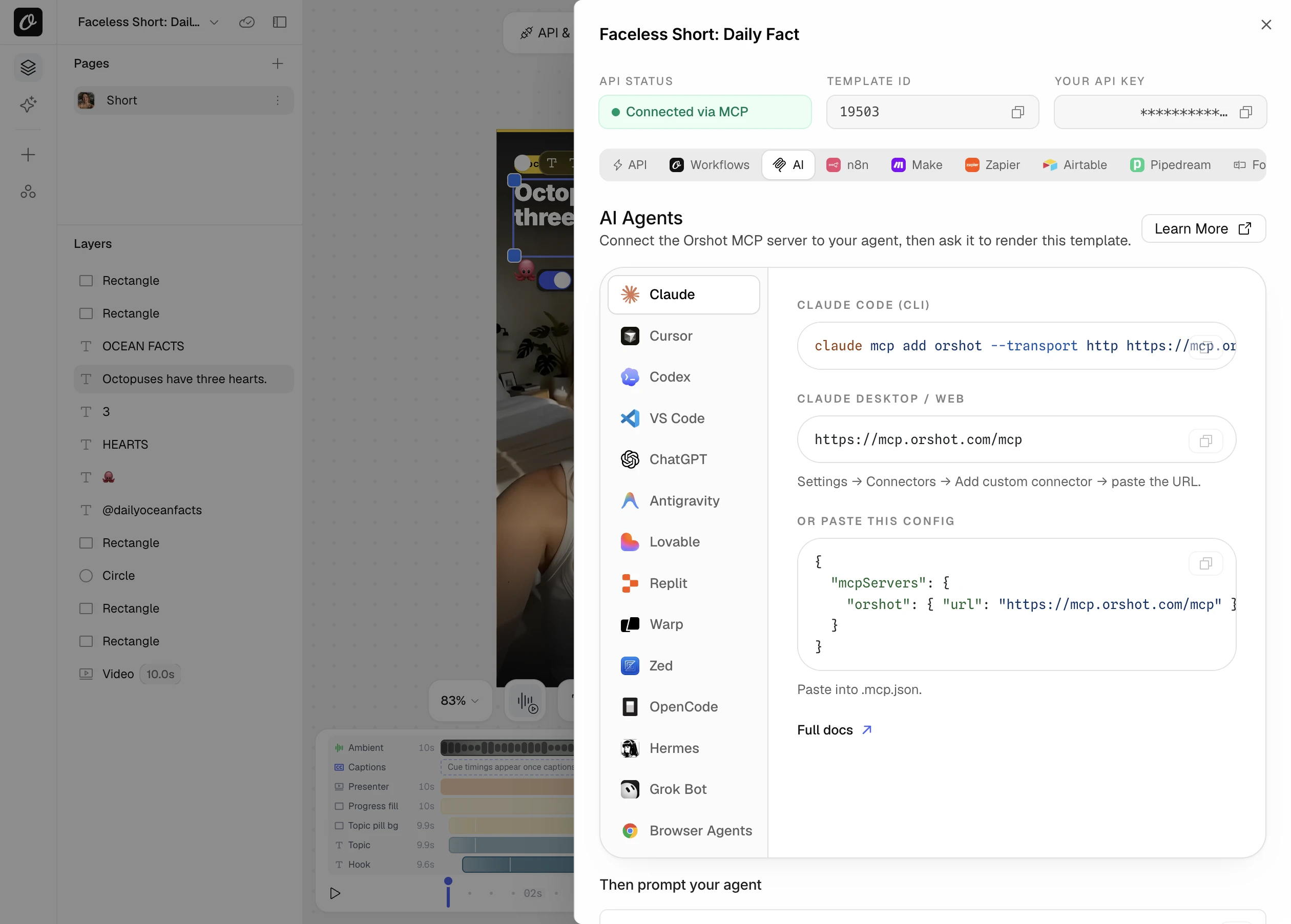Screen dimensions: 1291x924
Task: Copy the mcpServers JSON config
Action: (1205, 563)
